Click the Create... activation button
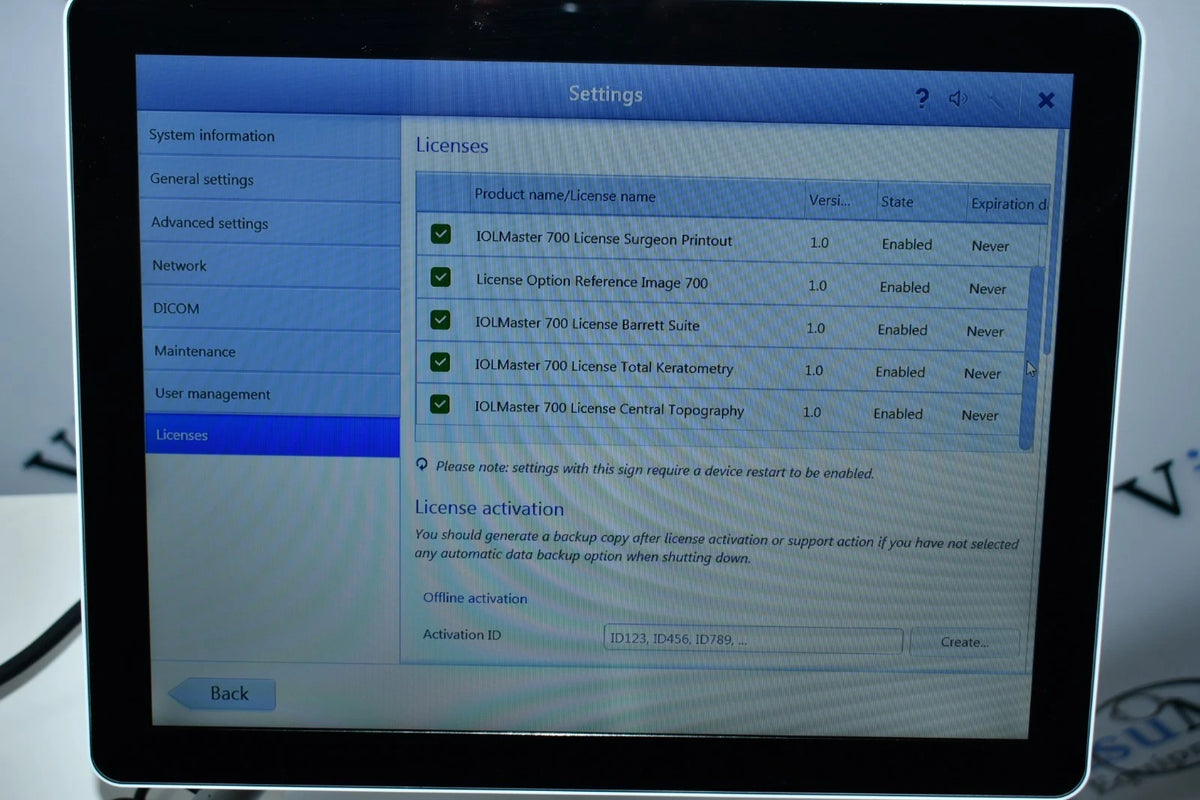The image size is (1200, 800). click(964, 642)
